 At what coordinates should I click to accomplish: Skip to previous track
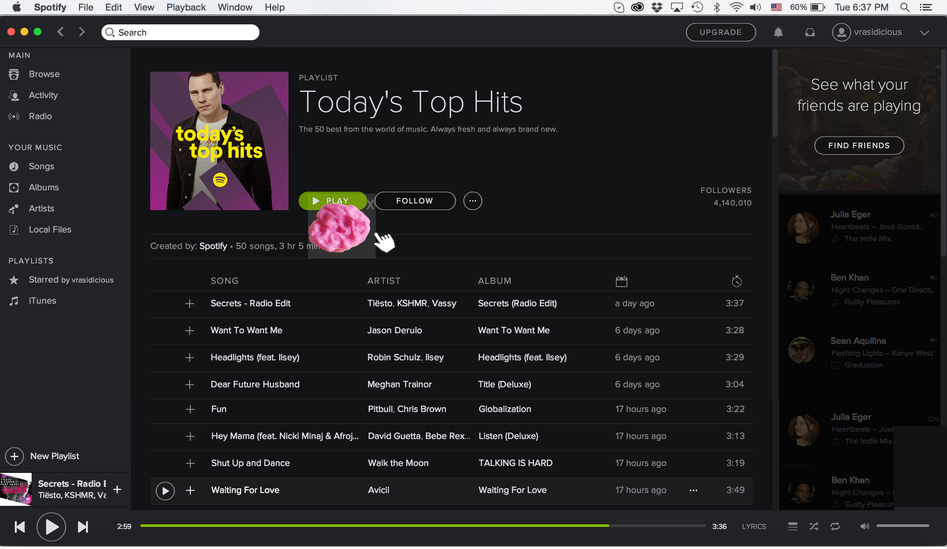pyautogui.click(x=20, y=527)
